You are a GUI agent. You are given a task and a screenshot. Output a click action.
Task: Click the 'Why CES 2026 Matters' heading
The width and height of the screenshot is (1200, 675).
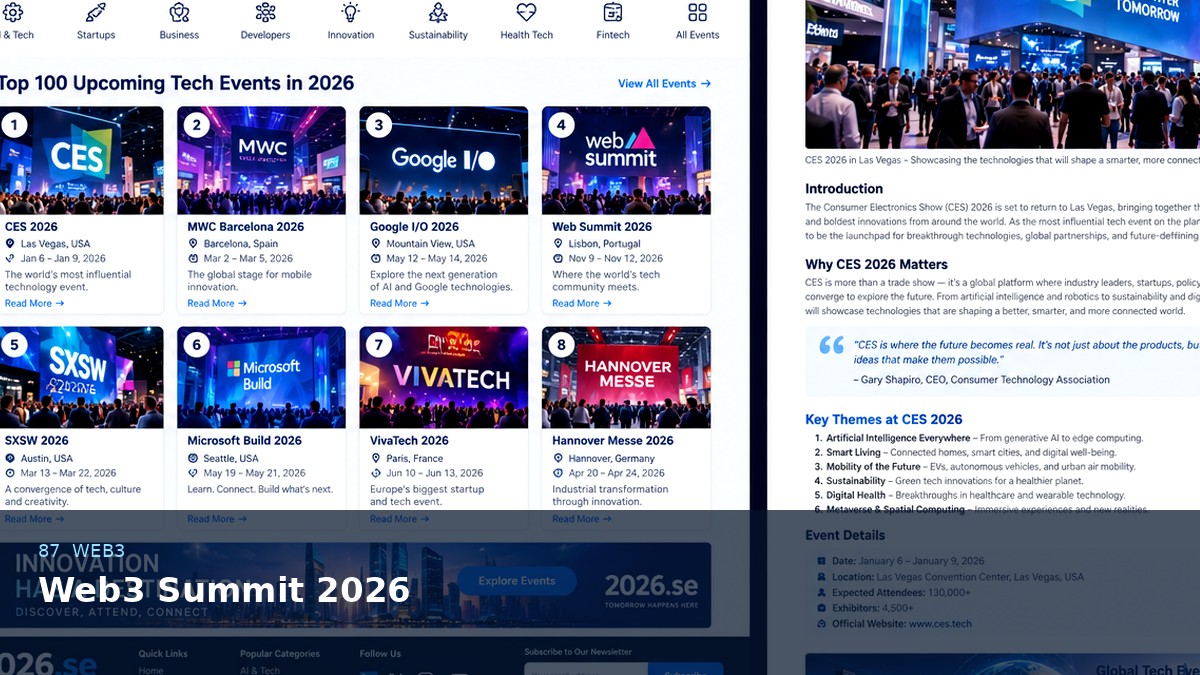(877, 264)
